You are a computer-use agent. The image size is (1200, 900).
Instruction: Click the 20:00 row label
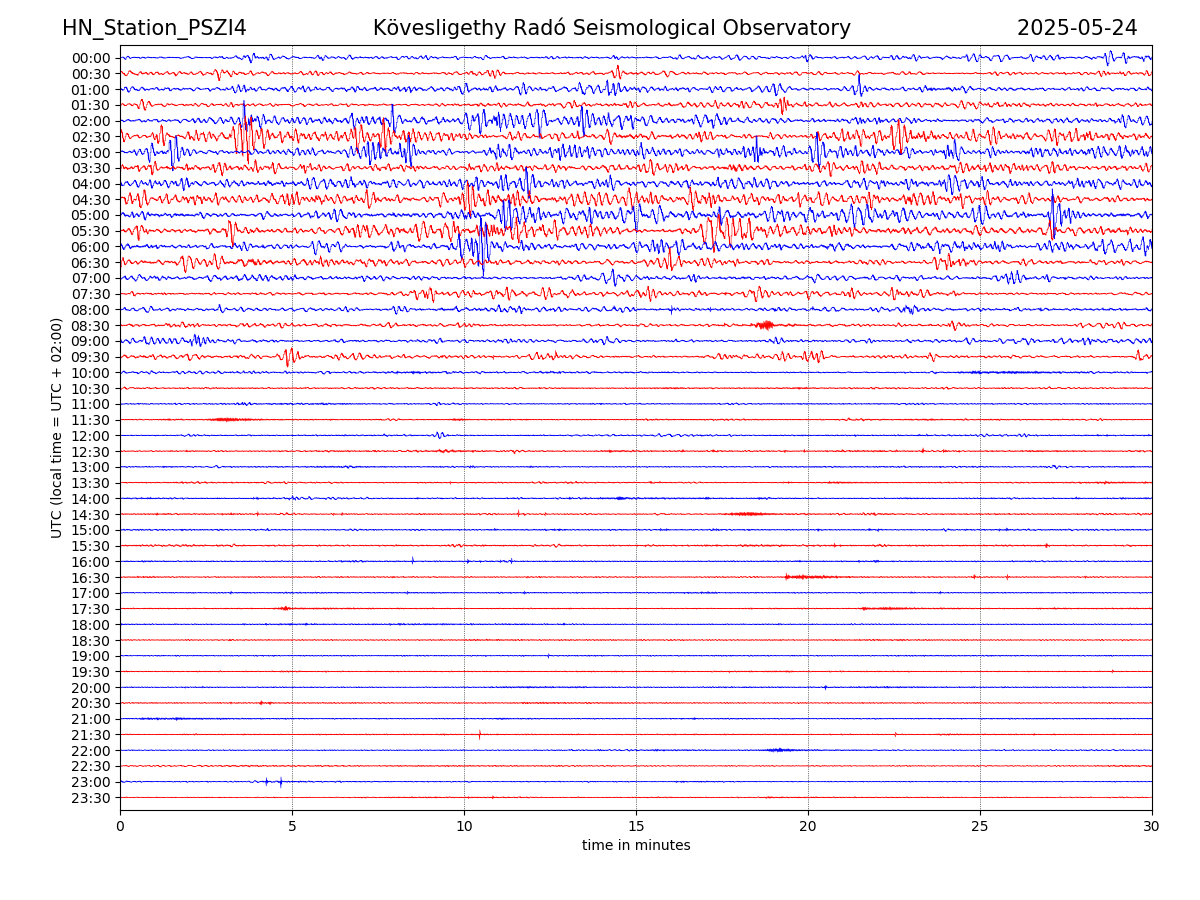[x=90, y=688]
